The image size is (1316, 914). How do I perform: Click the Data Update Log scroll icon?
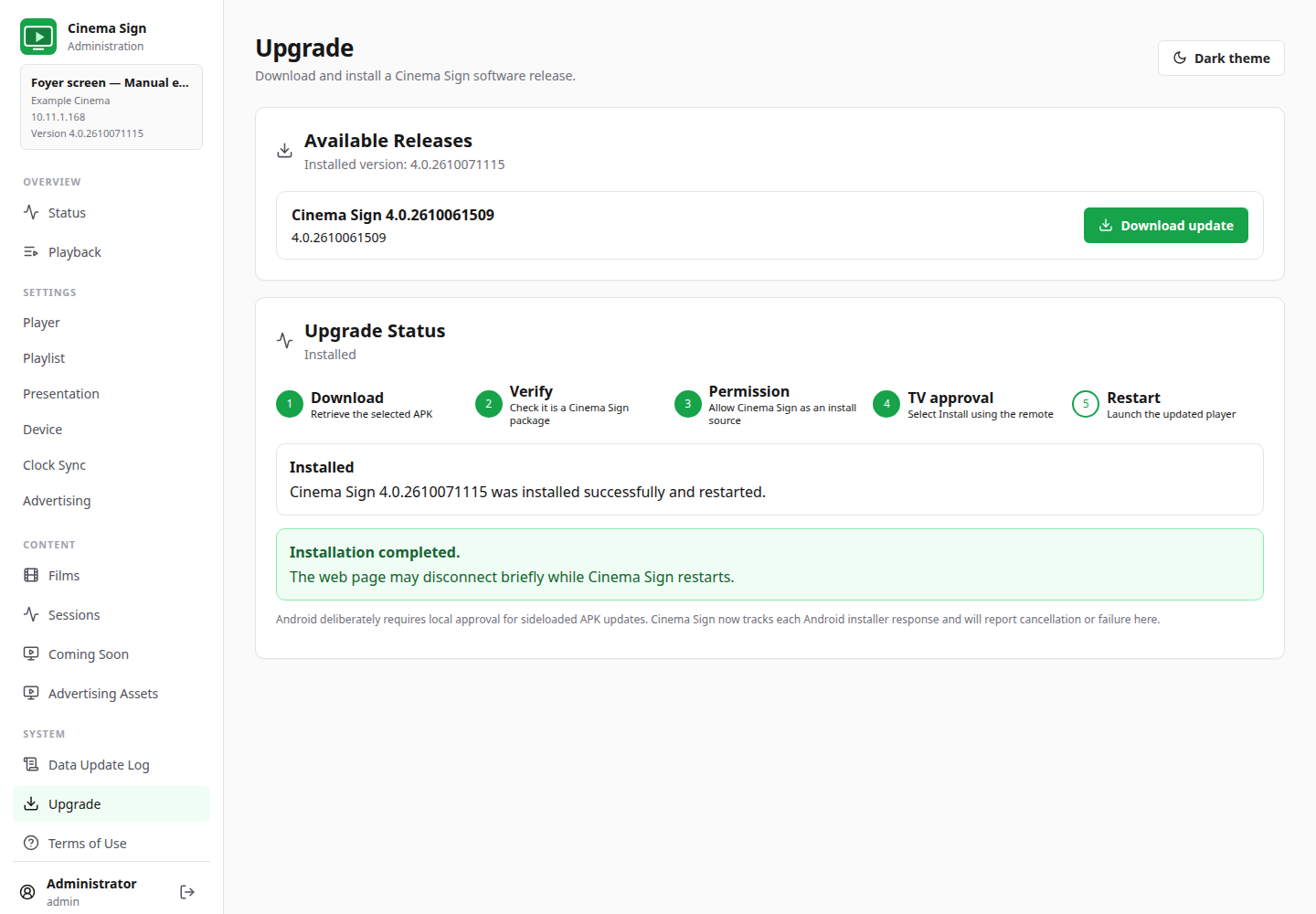[31, 764]
